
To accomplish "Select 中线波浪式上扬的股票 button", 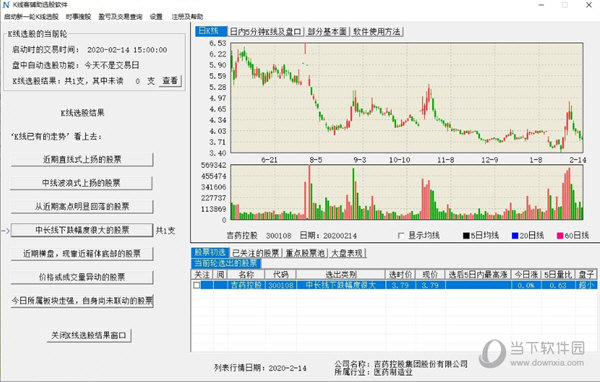I will (82, 183).
